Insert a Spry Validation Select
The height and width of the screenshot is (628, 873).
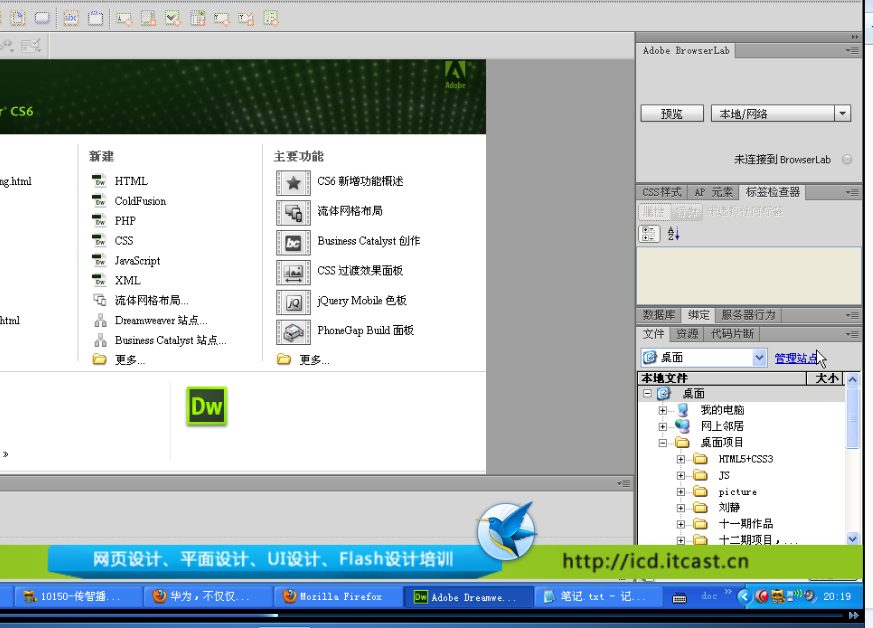pos(197,19)
